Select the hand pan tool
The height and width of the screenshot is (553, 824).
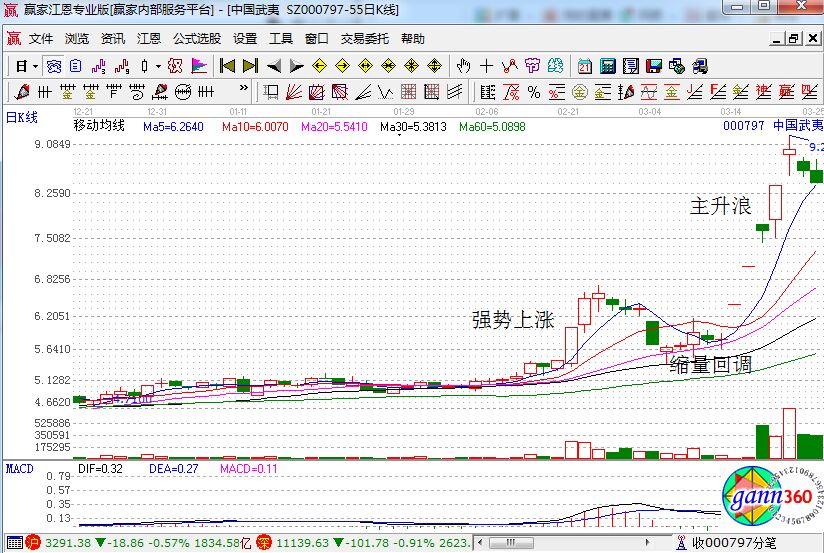click(x=463, y=66)
